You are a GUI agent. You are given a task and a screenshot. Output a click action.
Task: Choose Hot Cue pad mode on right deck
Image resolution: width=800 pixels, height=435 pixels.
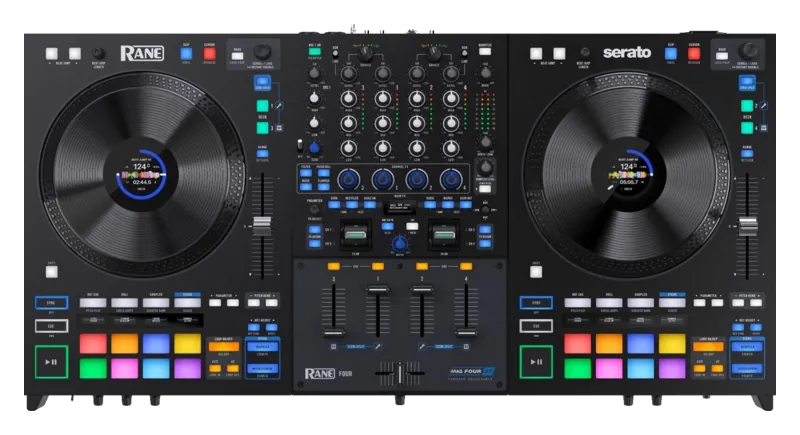578,303
